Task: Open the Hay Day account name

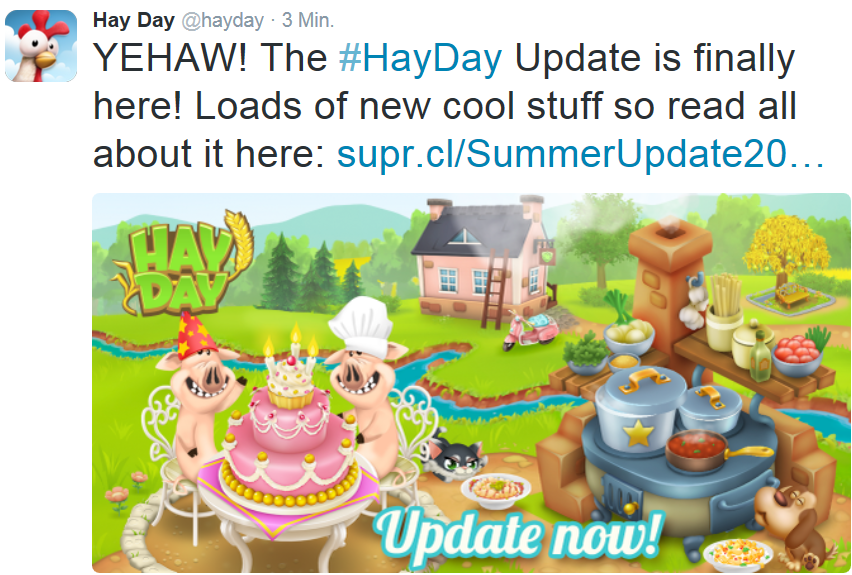Action: 134,21
